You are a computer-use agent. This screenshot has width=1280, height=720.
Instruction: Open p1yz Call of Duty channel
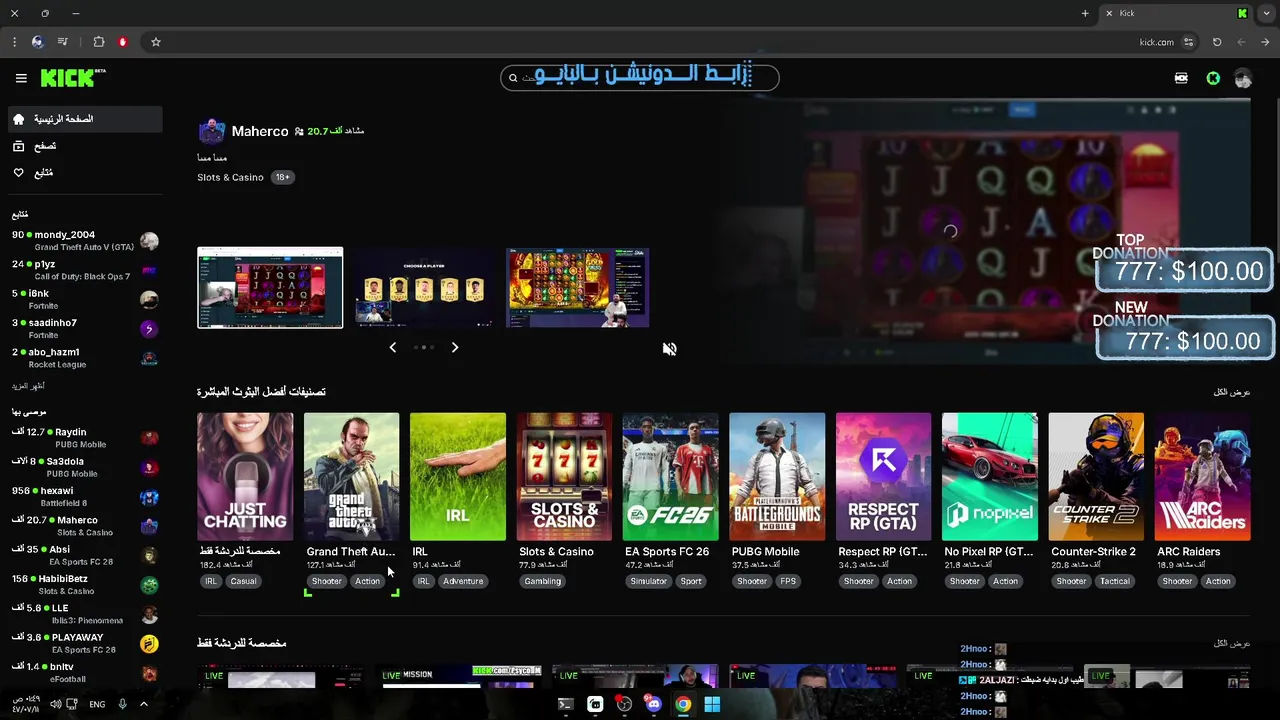[84, 270]
